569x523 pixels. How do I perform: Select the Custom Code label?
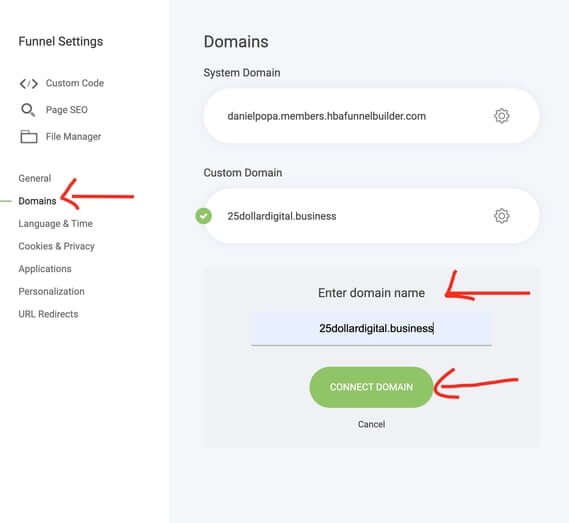(x=75, y=83)
